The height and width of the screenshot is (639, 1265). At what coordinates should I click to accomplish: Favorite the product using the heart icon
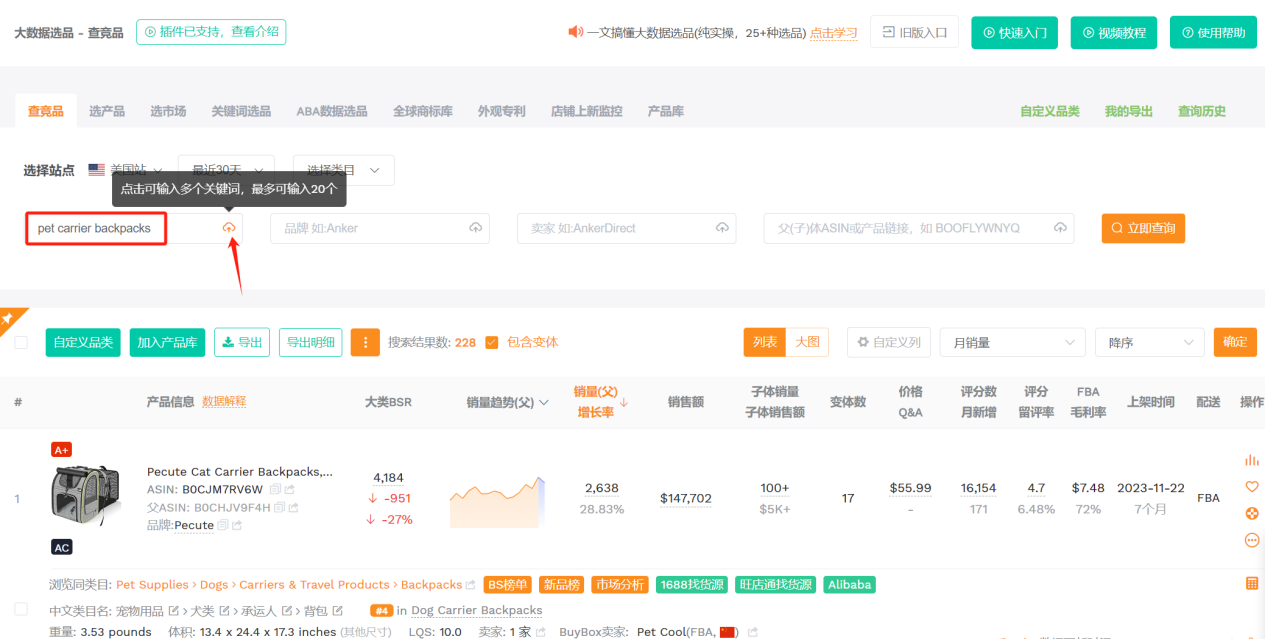[1251, 486]
